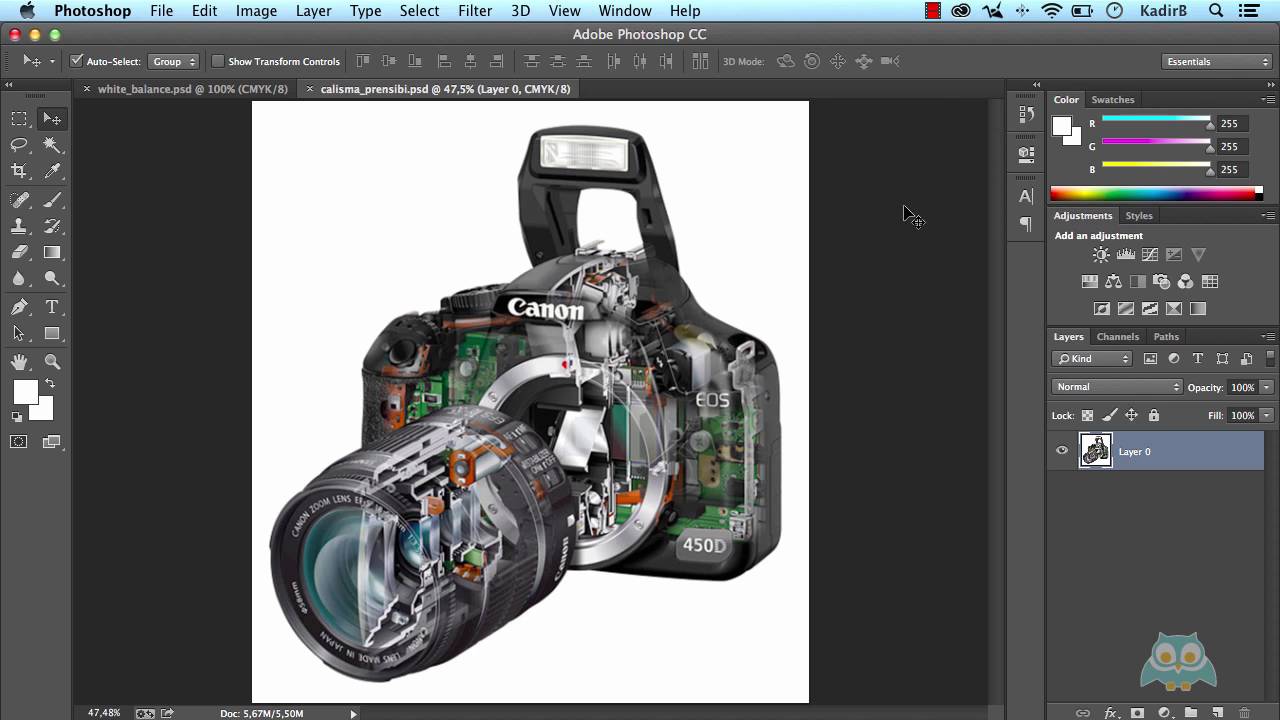Select the Clone Stamp tool
Image resolution: width=1280 pixels, height=720 pixels.
19,226
